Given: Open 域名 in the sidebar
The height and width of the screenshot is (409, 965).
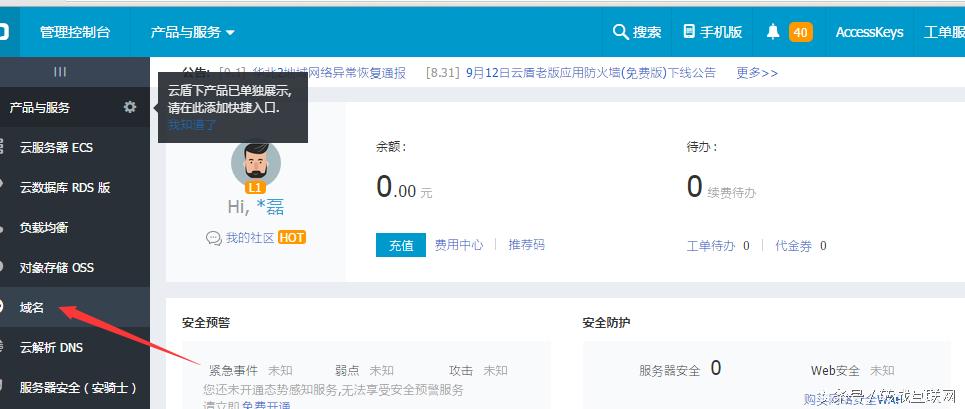Looking at the screenshot, I should coord(75,308).
